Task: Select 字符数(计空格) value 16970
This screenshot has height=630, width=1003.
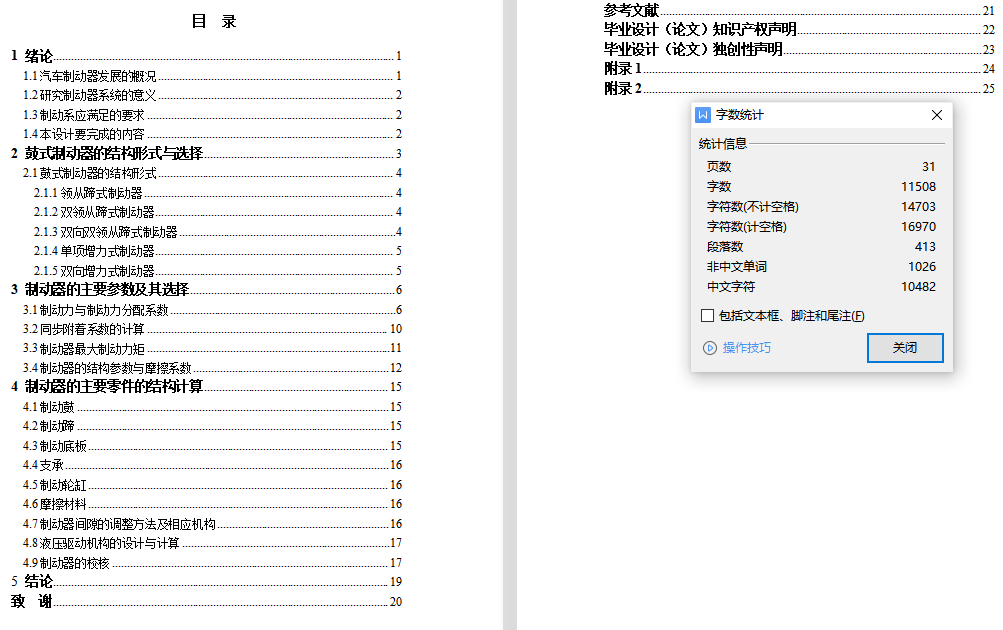Action: click(919, 226)
